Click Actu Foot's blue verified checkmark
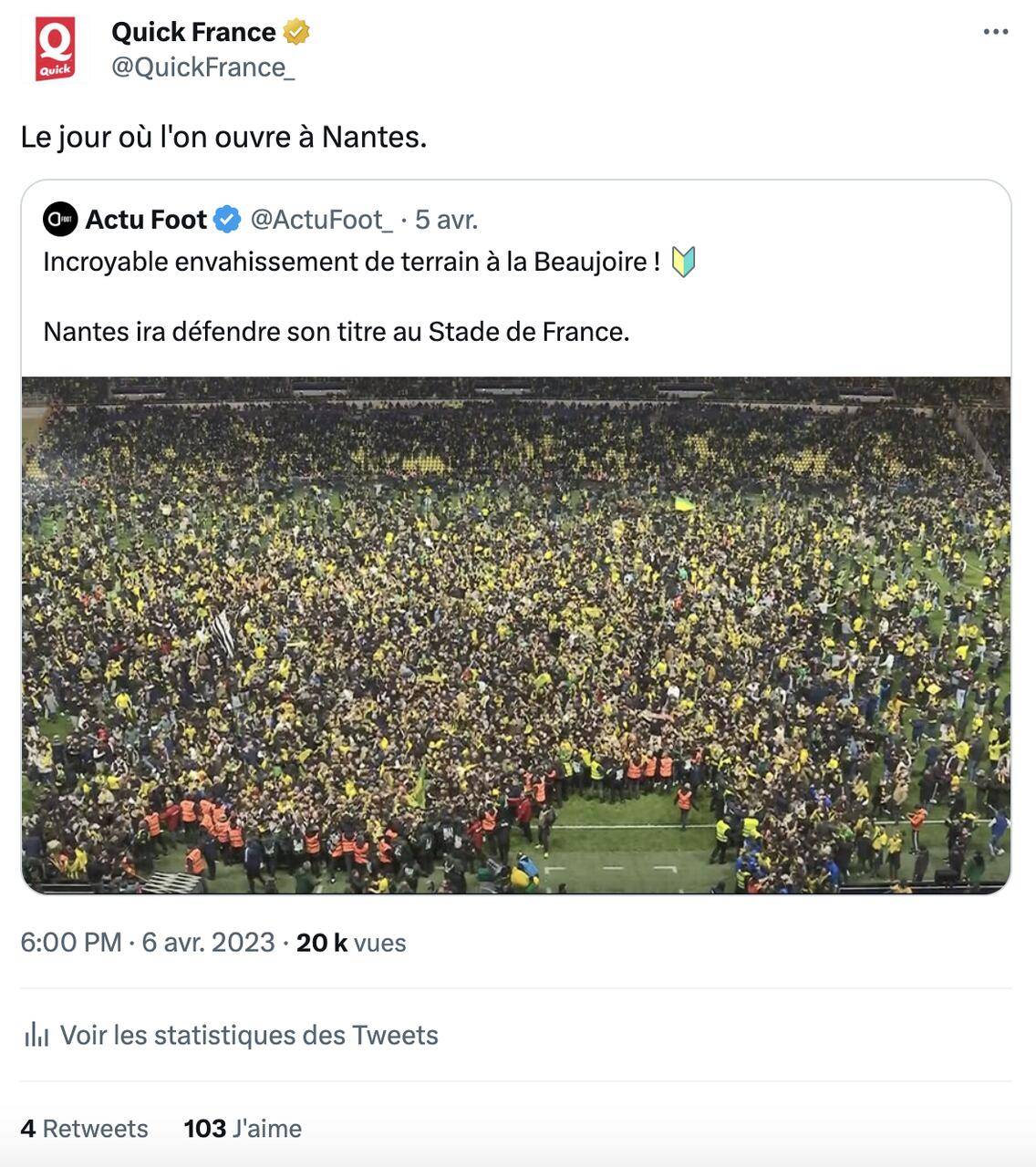The height and width of the screenshot is (1167, 1036). click(227, 220)
